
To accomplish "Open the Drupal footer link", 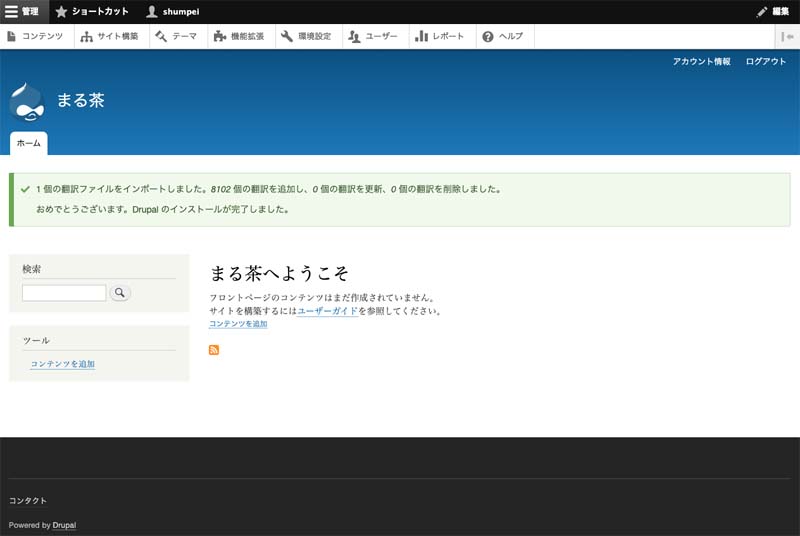I will tap(64, 525).
